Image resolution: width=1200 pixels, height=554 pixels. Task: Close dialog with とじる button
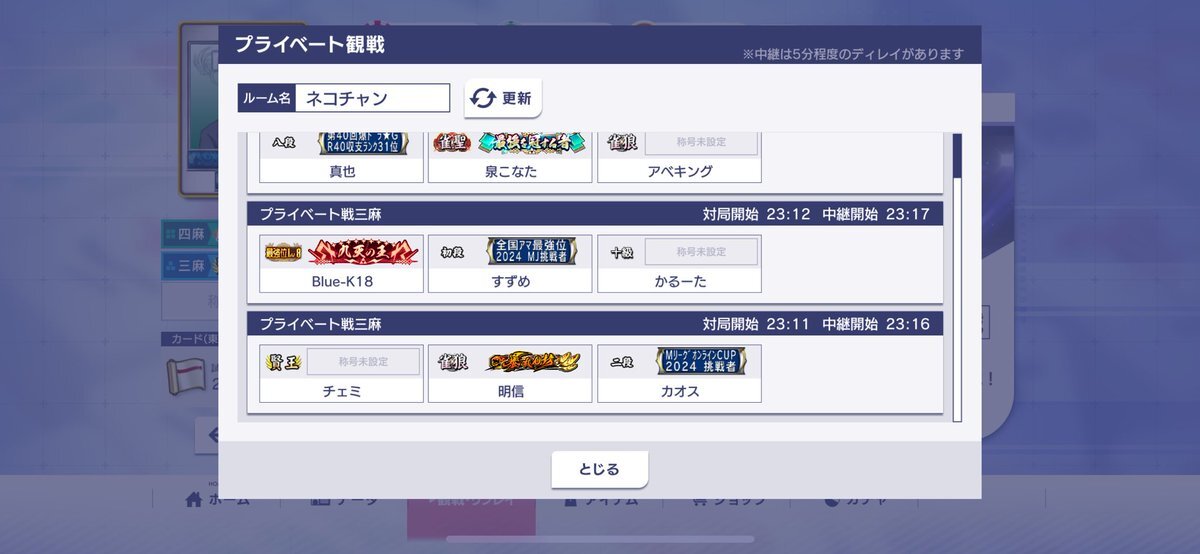tap(600, 469)
